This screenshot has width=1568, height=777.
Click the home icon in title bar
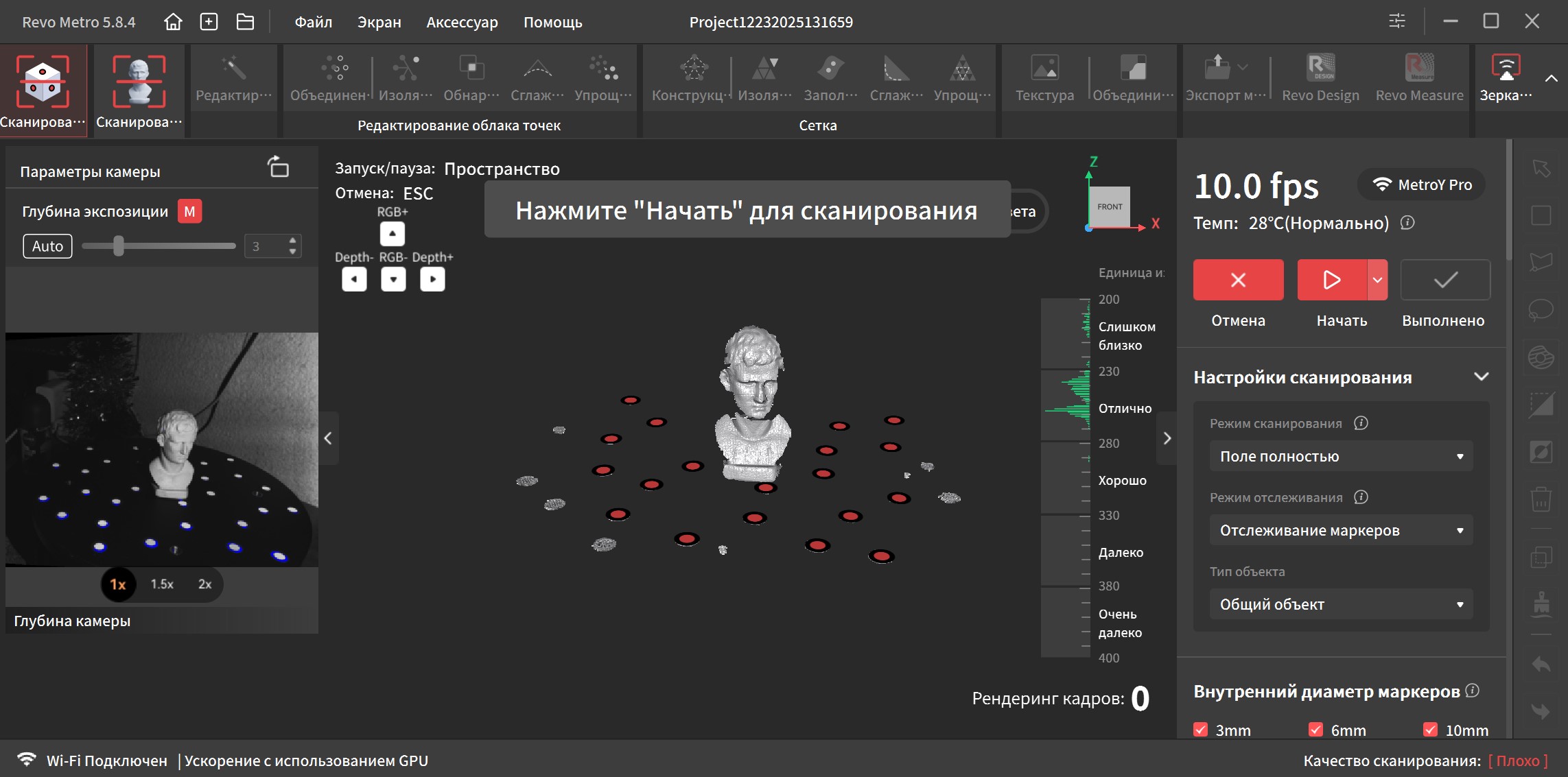(x=173, y=22)
